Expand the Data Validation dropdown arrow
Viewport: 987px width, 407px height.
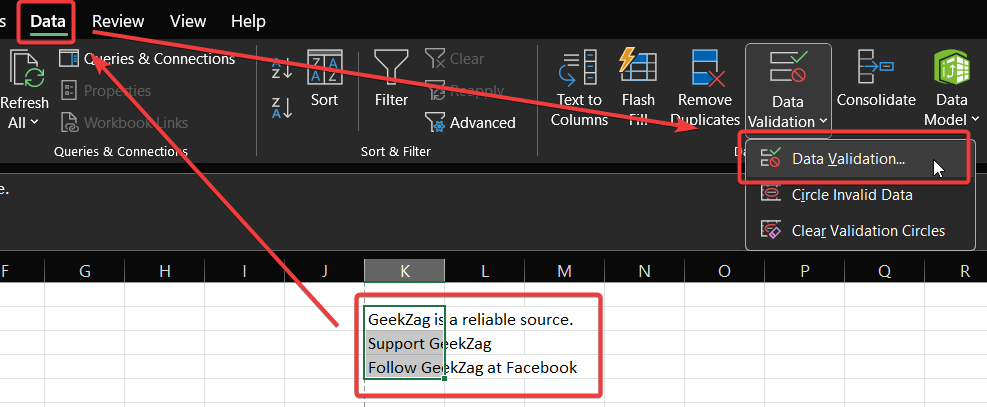point(823,122)
